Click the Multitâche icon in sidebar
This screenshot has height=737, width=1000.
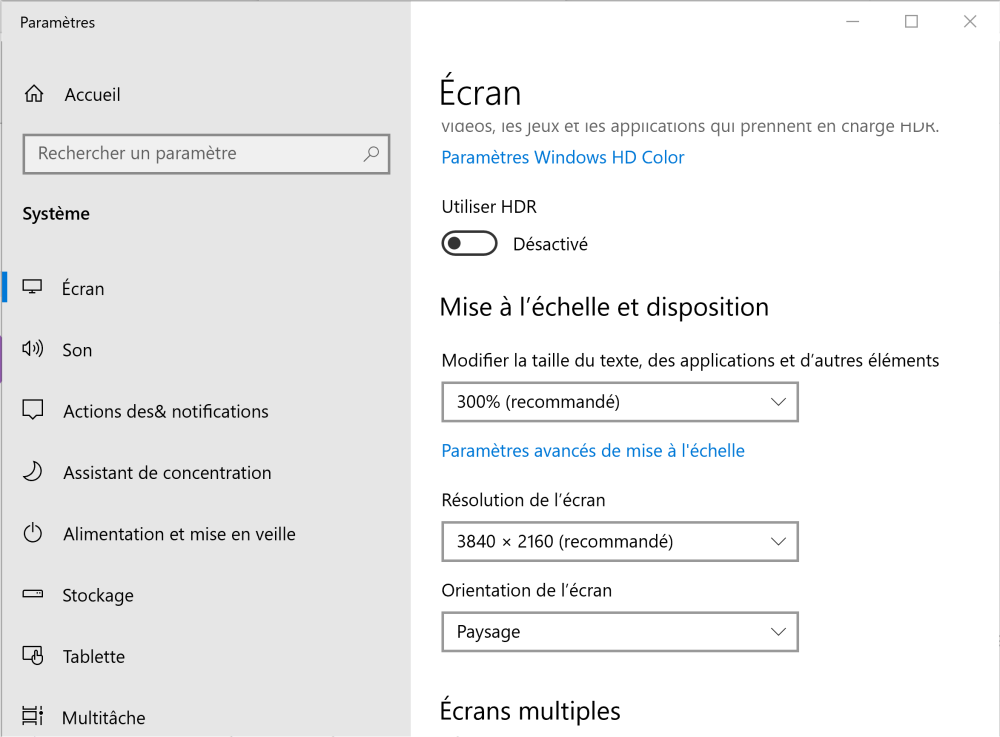[x=33, y=717]
